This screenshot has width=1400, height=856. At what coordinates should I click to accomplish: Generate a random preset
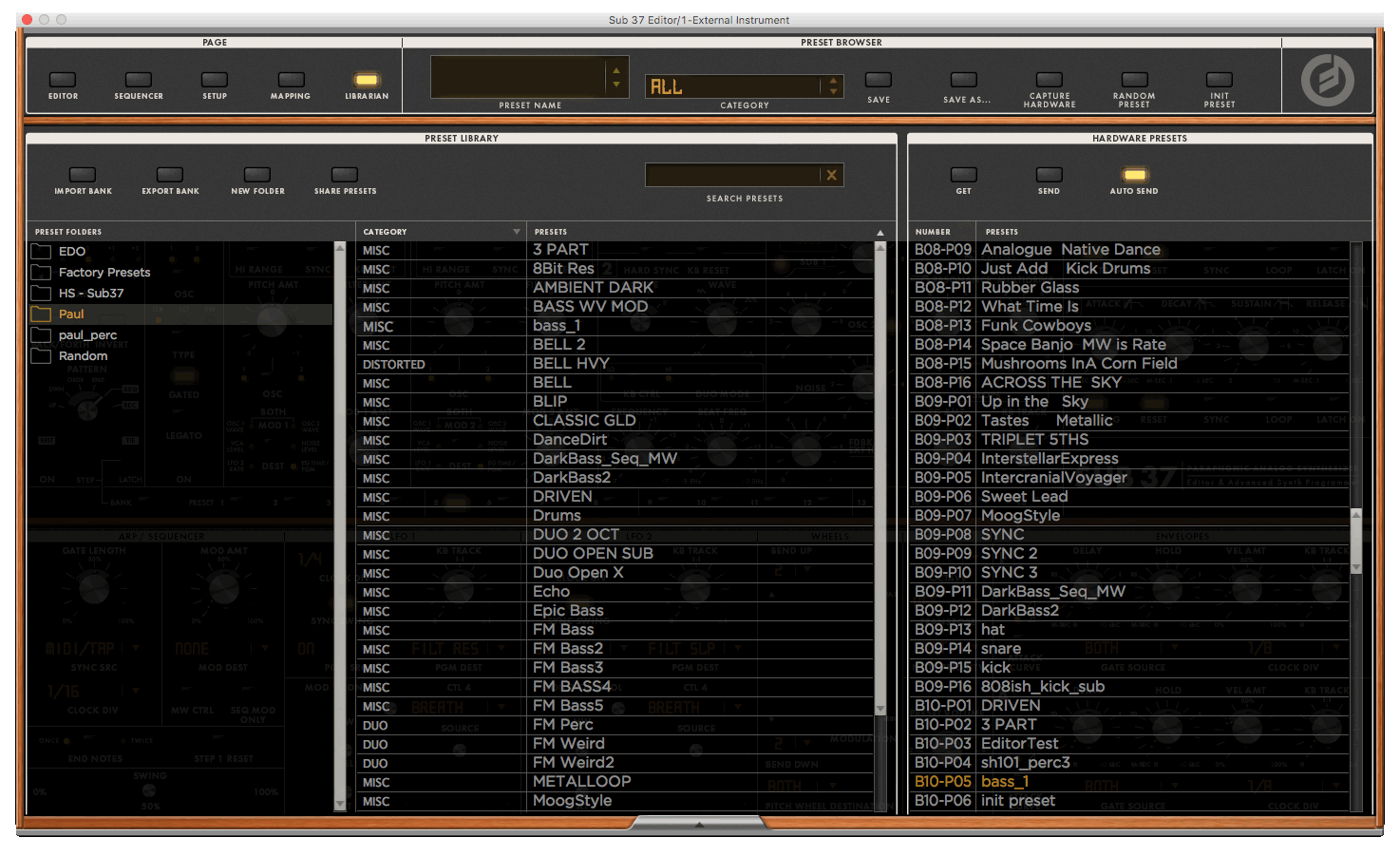coord(1134,81)
